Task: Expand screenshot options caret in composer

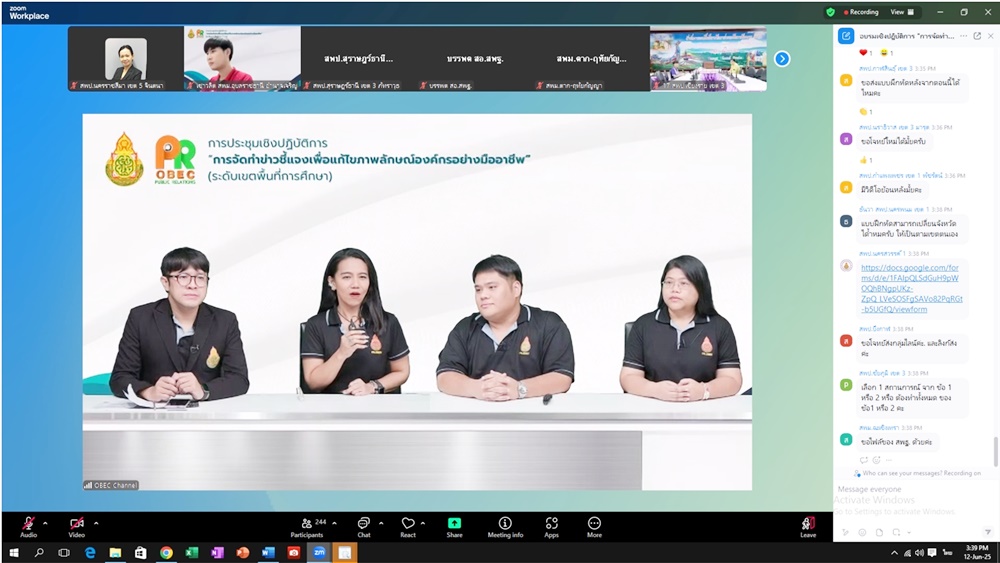Action: pyautogui.click(x=909, y=532)
